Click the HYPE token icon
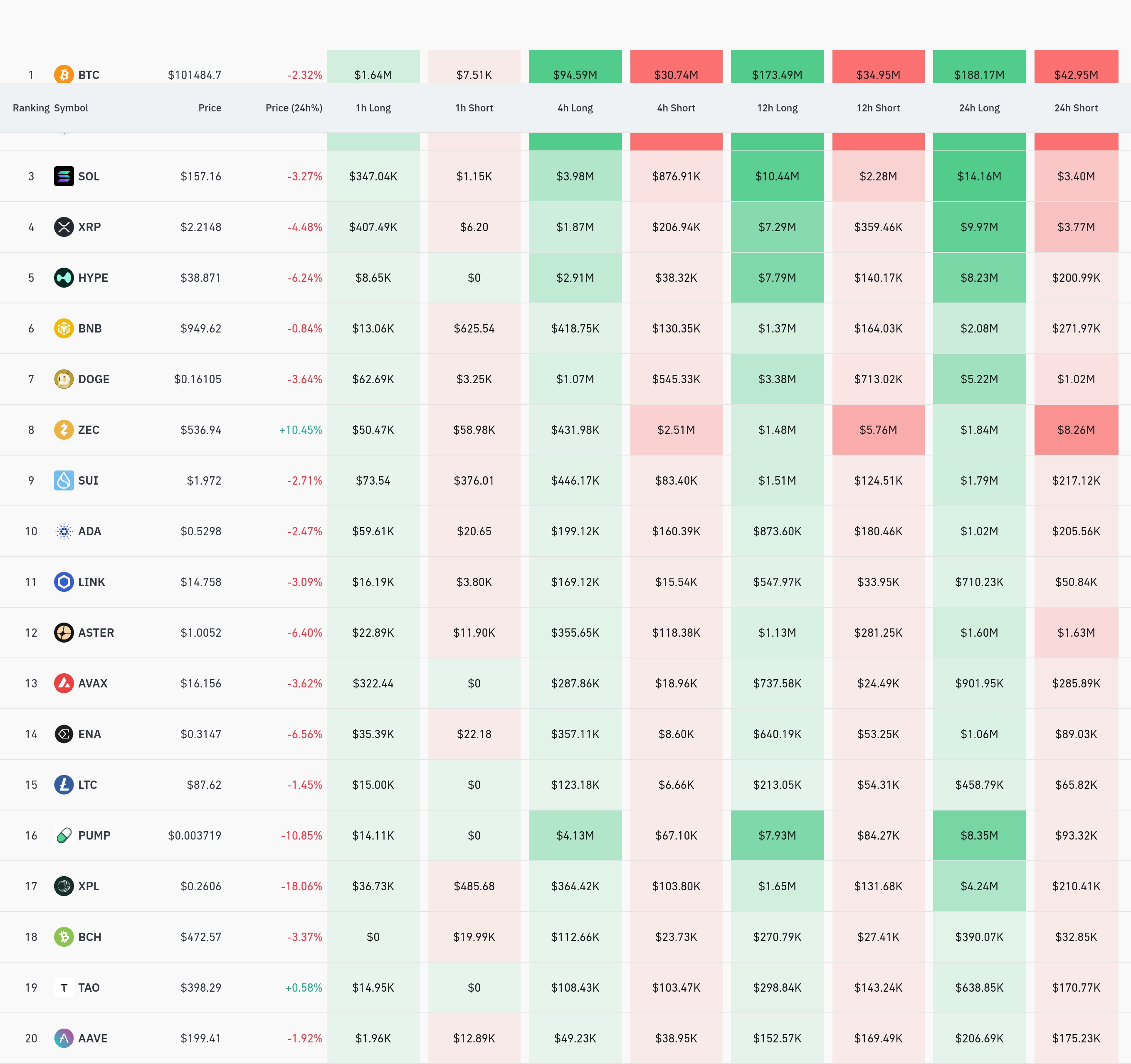 64,278
